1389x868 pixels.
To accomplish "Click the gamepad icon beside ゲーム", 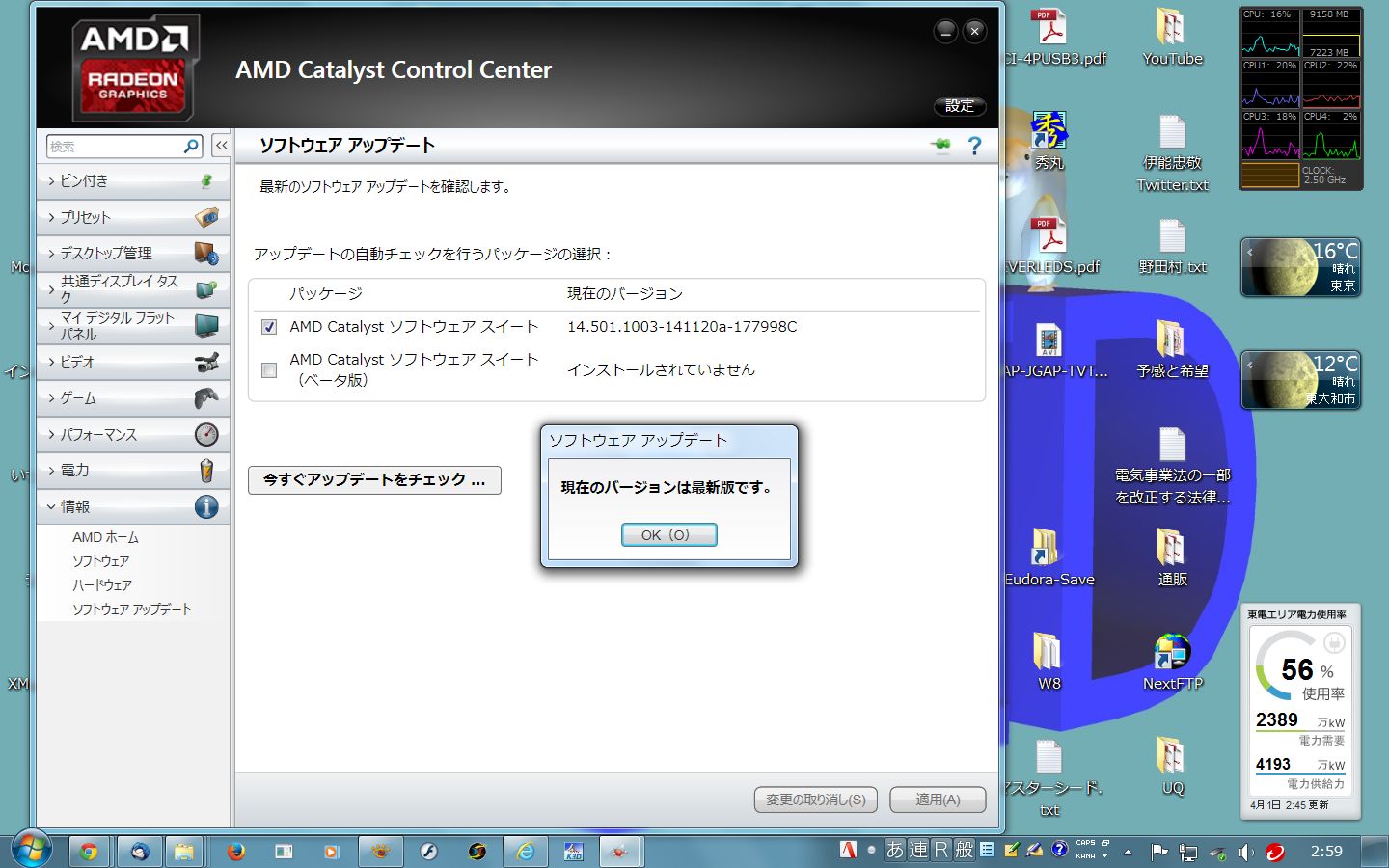I will click(x=206, y=397).
